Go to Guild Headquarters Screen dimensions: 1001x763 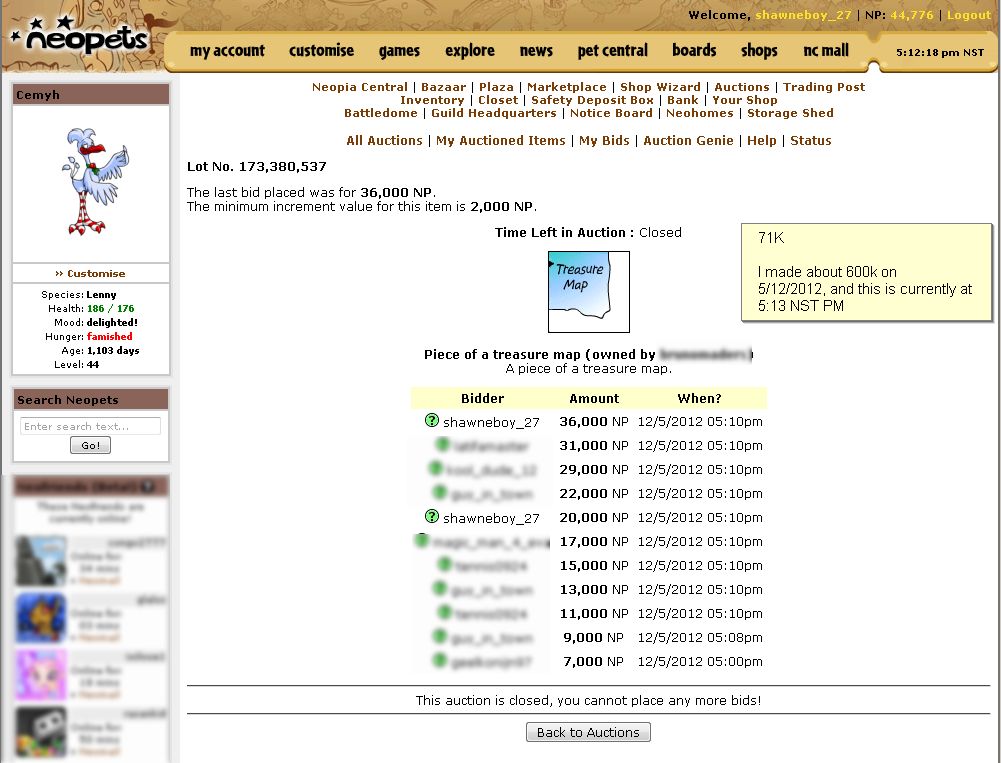tap(493, 113)
